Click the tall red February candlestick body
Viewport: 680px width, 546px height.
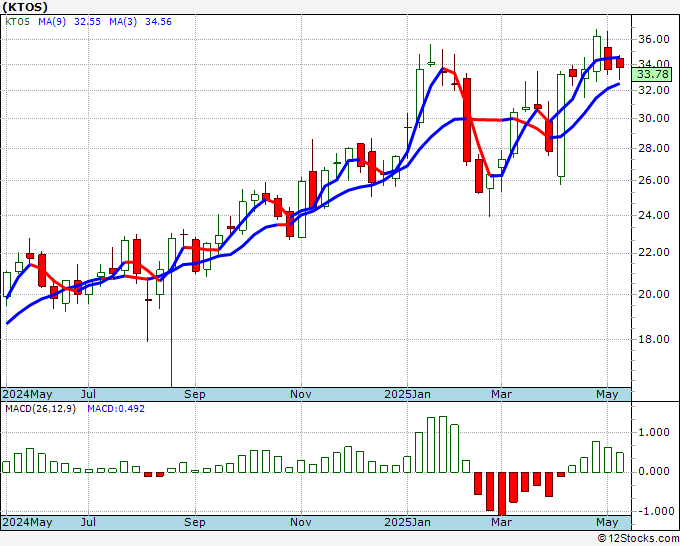click(x=467, y=120)
